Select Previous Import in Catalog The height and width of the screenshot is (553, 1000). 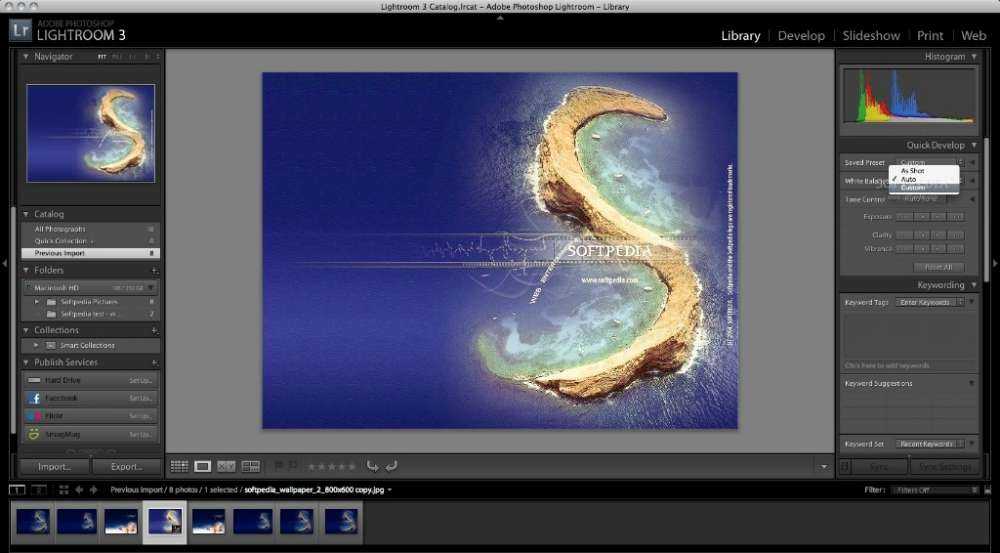coord(91,253)
